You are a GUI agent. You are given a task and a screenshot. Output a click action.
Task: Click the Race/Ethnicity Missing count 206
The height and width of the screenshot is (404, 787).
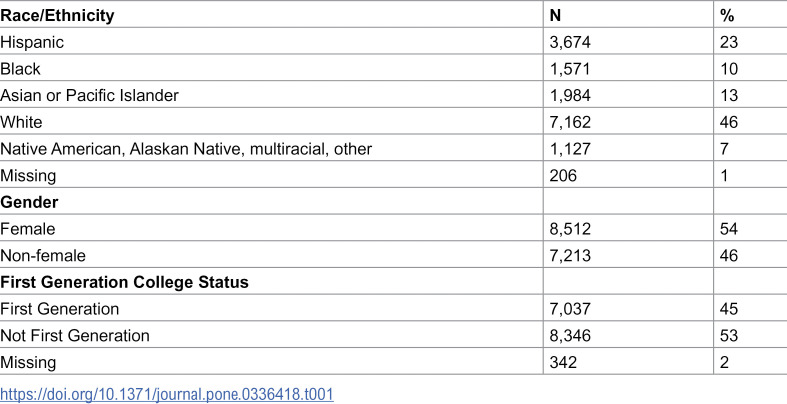(x=563, y=176)
